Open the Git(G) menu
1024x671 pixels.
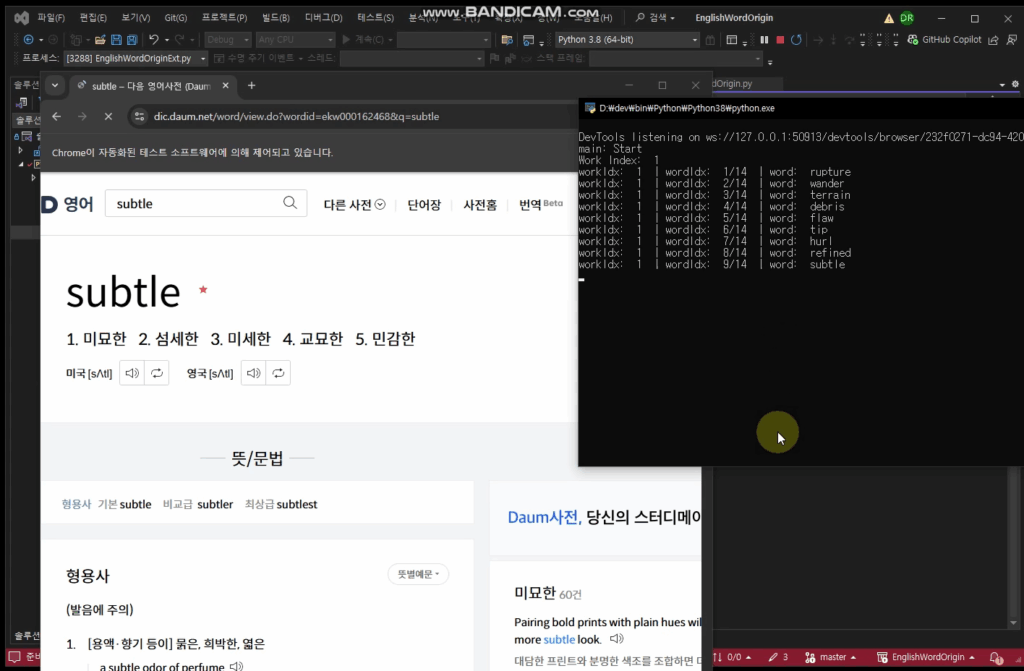tap(176, 18)
